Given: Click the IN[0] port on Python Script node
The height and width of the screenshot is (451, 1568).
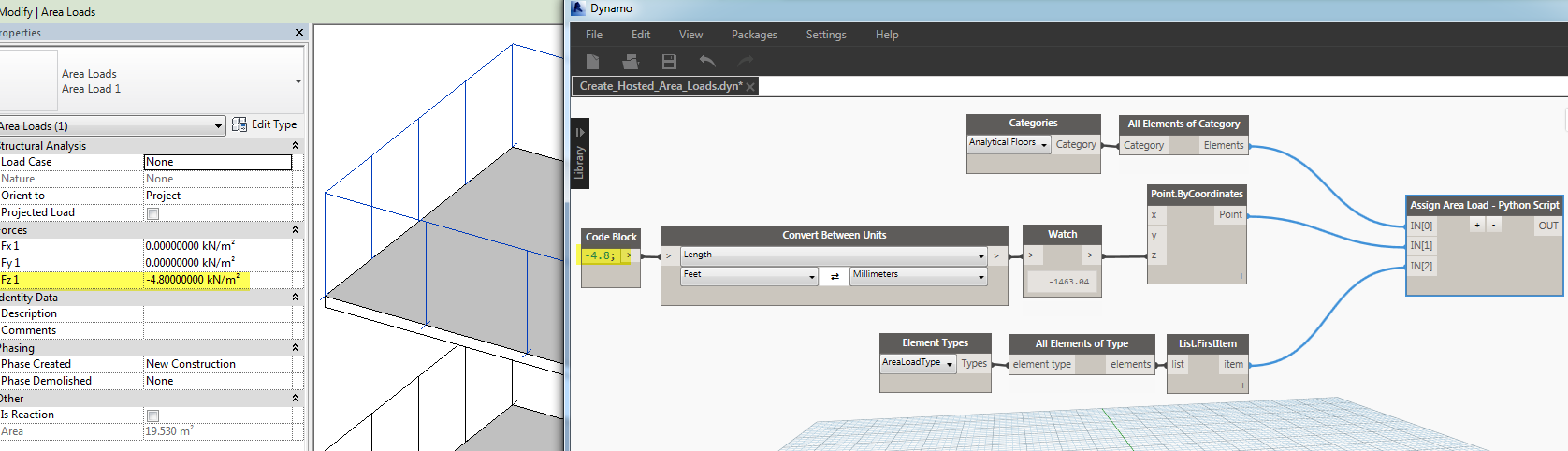Looking at the screenshot, I should coord(1422,225).
